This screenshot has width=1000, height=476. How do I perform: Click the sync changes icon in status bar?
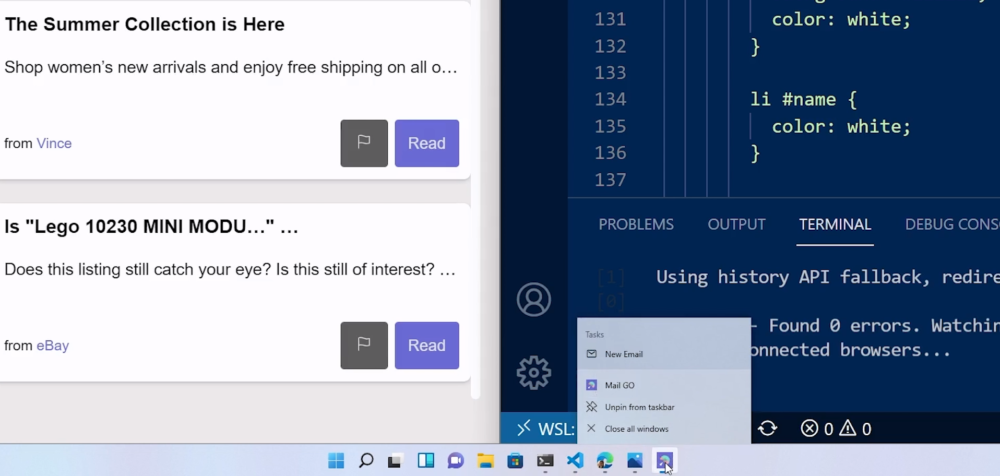coord(767,428)
